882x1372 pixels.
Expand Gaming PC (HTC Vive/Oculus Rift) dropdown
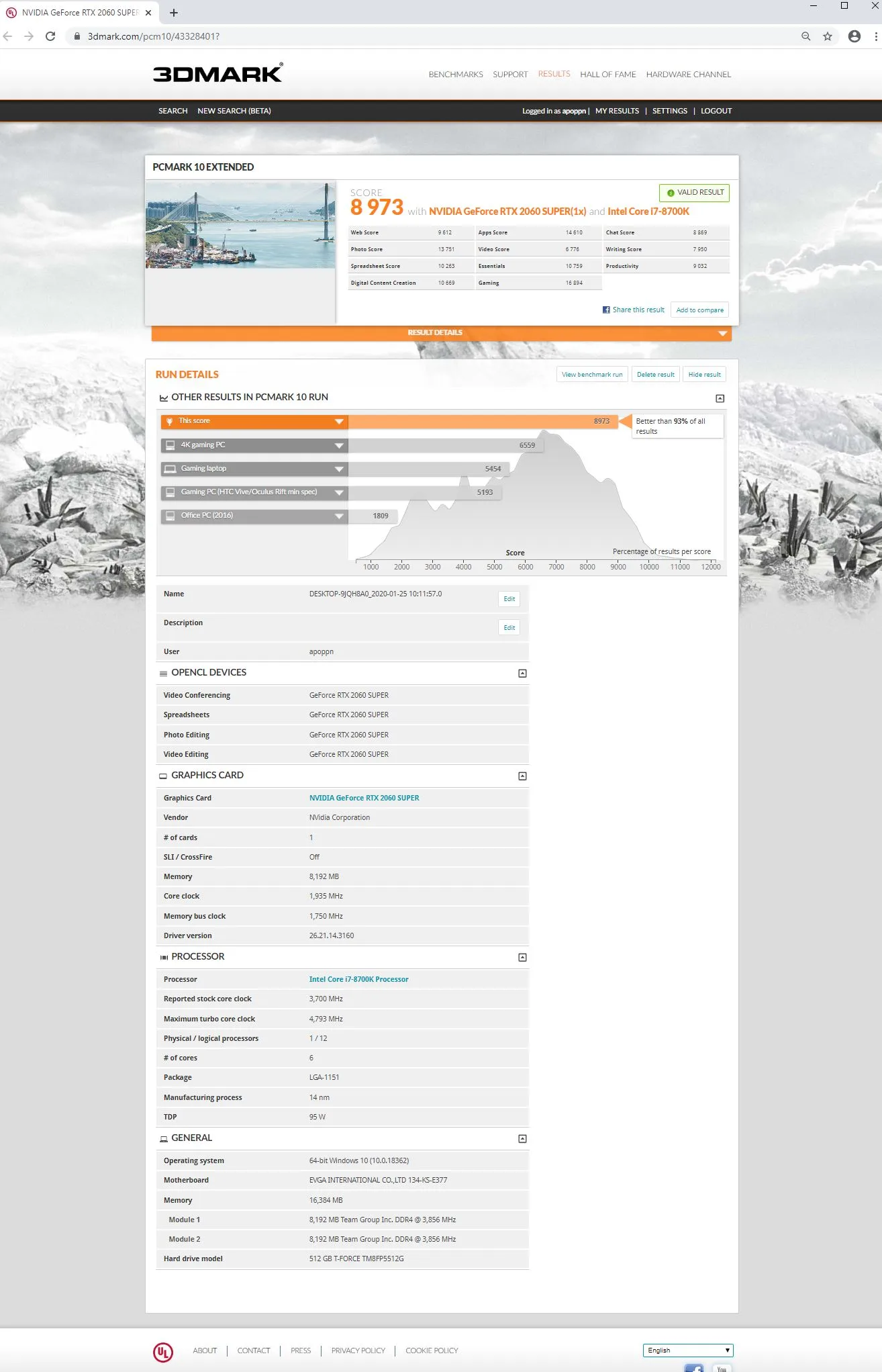point(339,492)
